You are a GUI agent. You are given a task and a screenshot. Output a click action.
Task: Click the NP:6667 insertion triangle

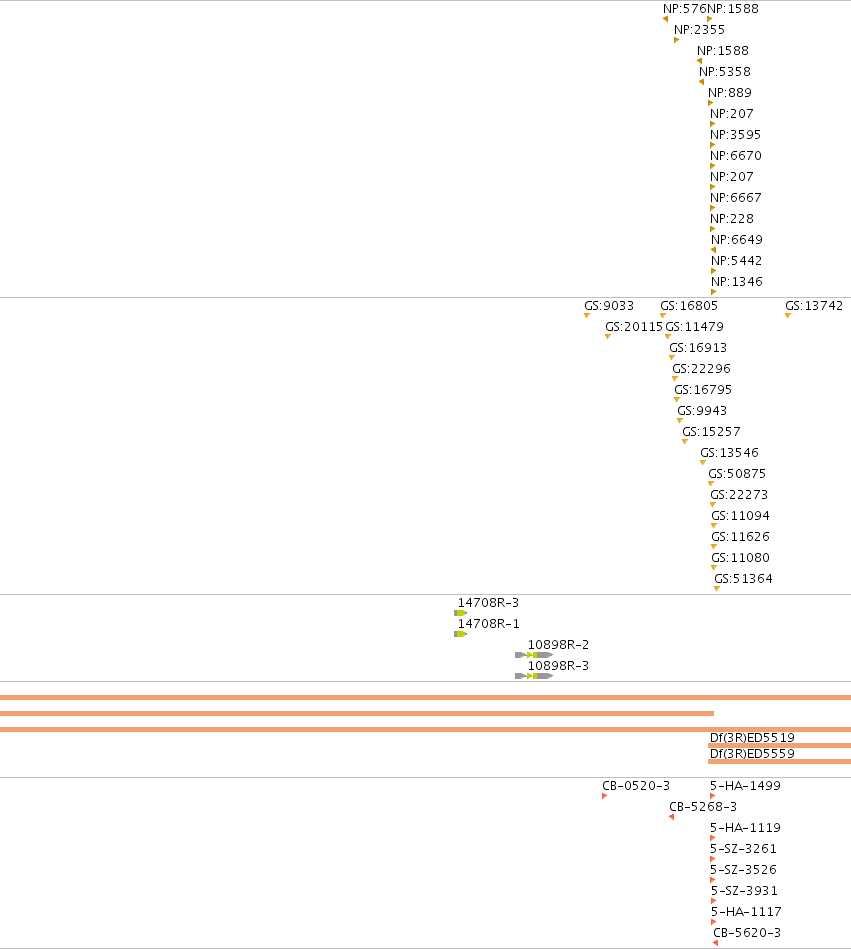click(712, 208)
